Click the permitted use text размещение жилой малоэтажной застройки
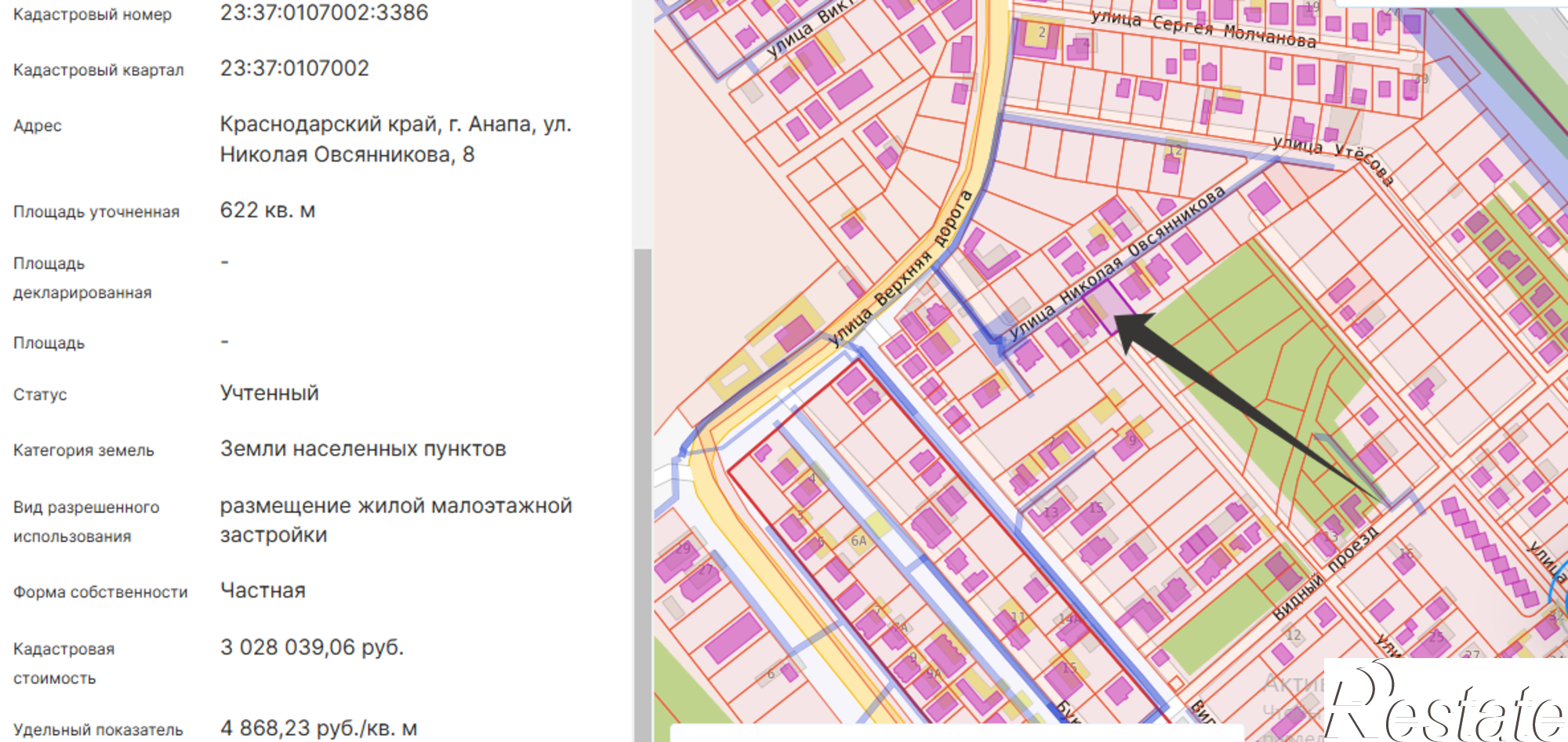This screenshot has width=1568, height=742. coord(396,520)
